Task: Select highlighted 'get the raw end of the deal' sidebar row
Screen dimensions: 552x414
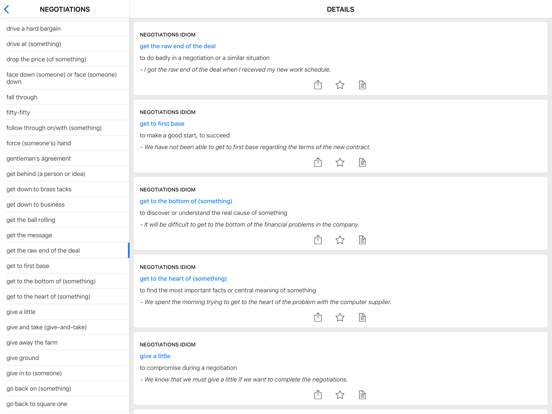Action: tap(65, 251)
